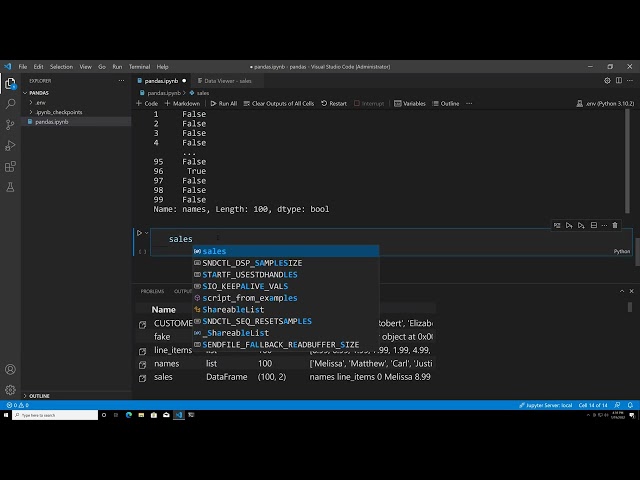Open notebook toolbar overflow ellipsis
The height and width of the screenshot is (480, 640).
coord(469,104)
